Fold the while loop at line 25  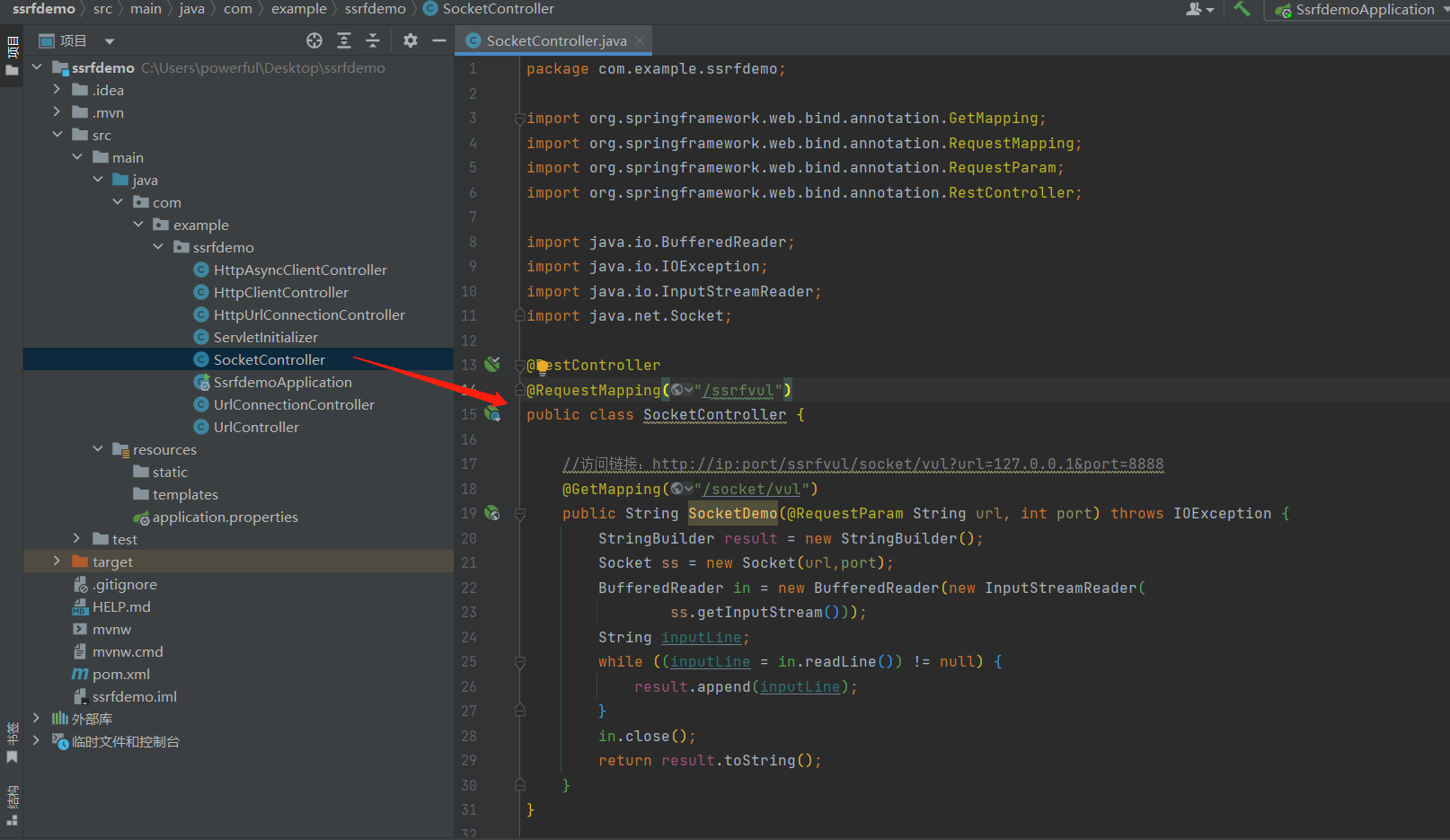519,662
